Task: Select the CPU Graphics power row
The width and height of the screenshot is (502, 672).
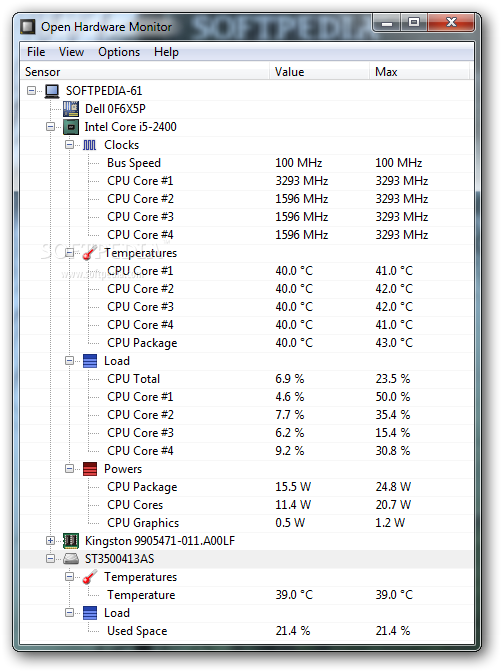Action: [247, 523]
